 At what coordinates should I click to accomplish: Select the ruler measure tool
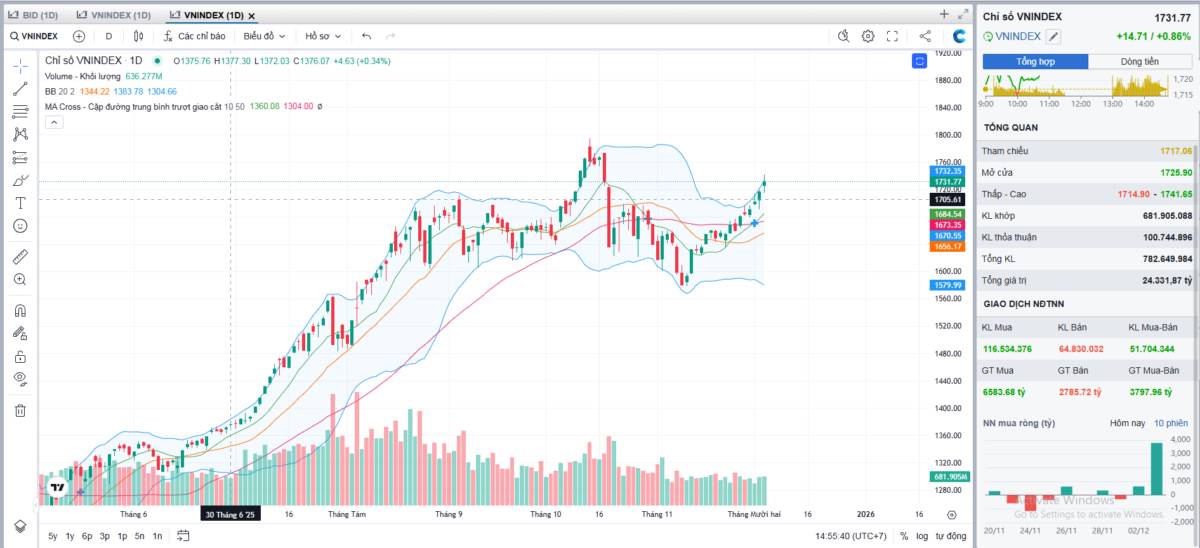(x=20, y=257)
